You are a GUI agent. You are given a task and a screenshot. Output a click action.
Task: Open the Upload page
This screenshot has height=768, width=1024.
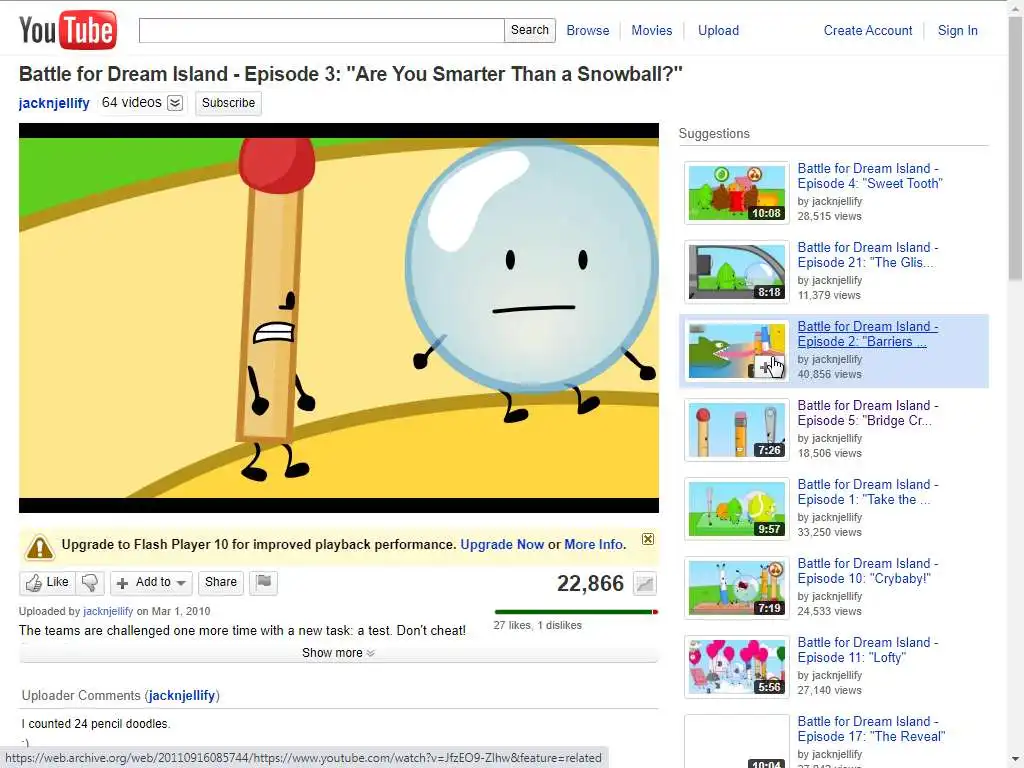point(718,30)
